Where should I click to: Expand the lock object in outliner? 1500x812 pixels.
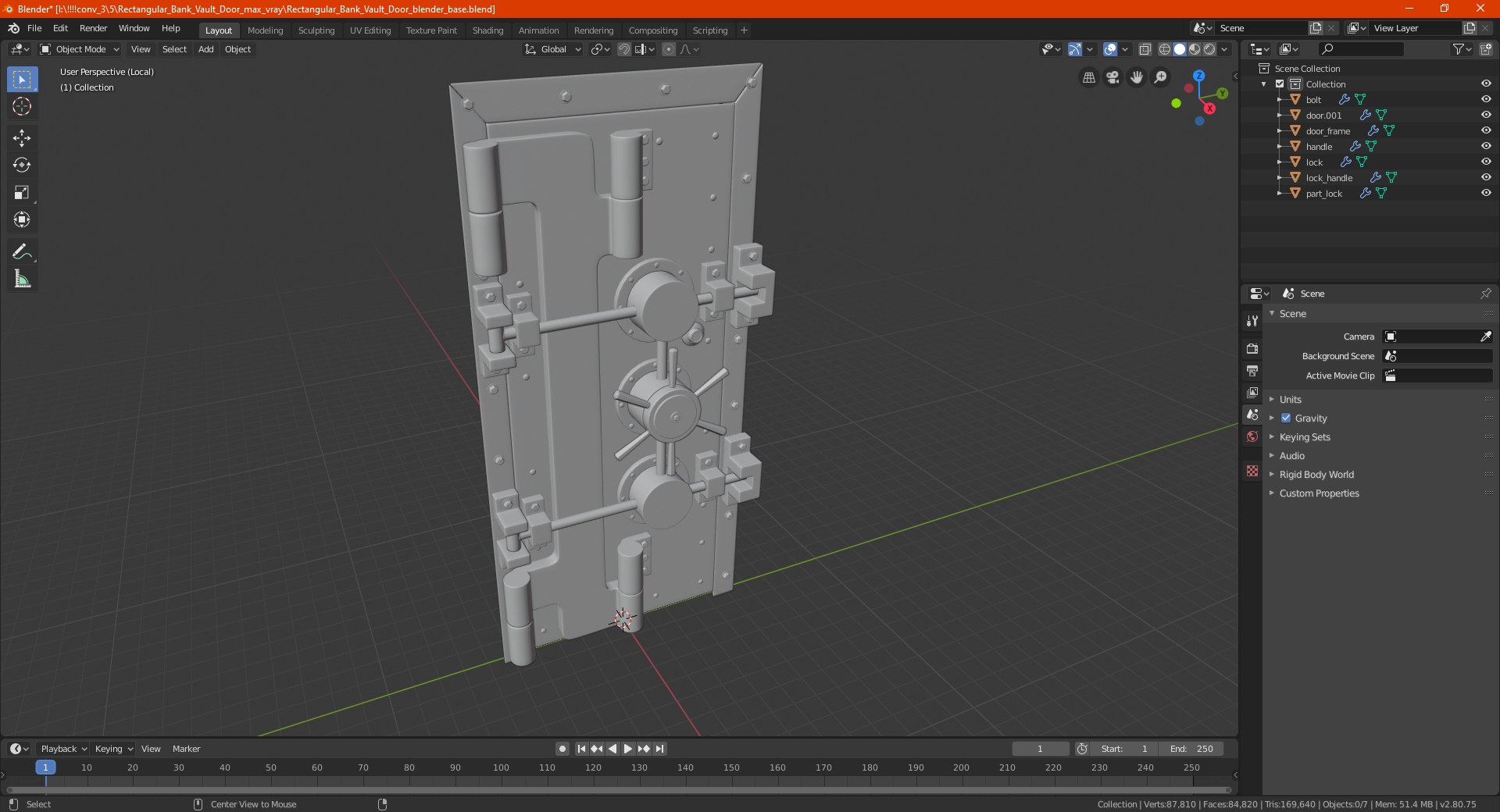tap(1280, 162)
